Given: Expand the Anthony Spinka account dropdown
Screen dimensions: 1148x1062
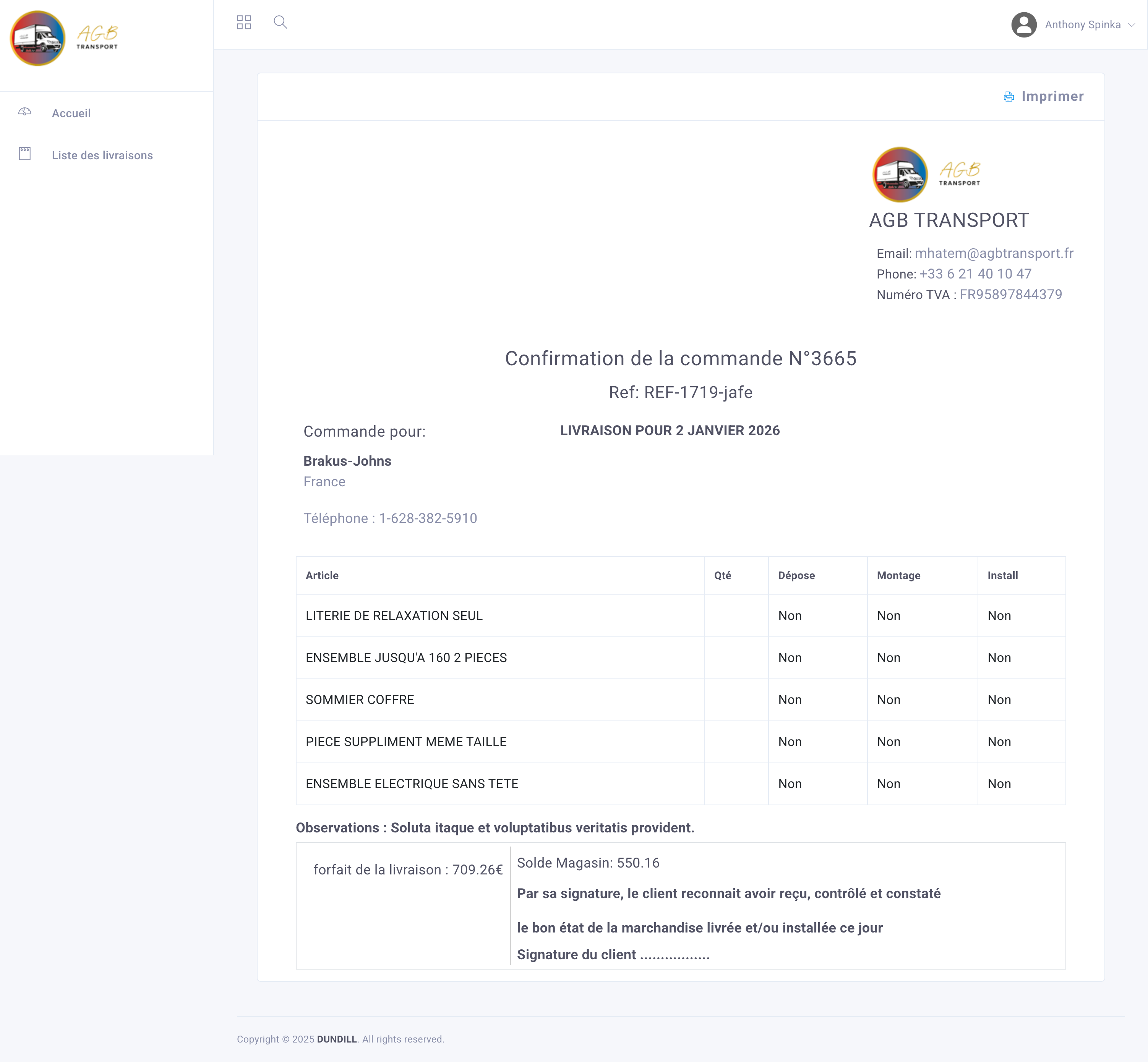Looking at the screenshot, I should [1073, 25].
